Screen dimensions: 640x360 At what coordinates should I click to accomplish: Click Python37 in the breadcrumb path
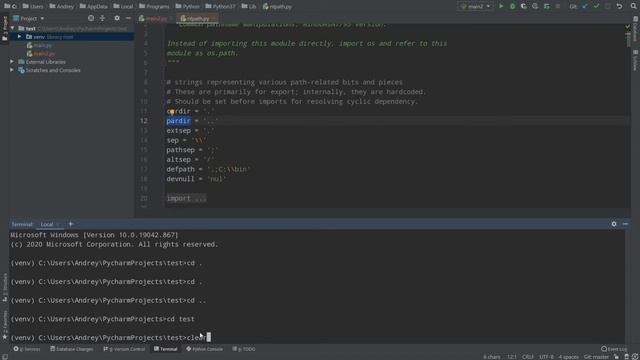click(220, 6)
